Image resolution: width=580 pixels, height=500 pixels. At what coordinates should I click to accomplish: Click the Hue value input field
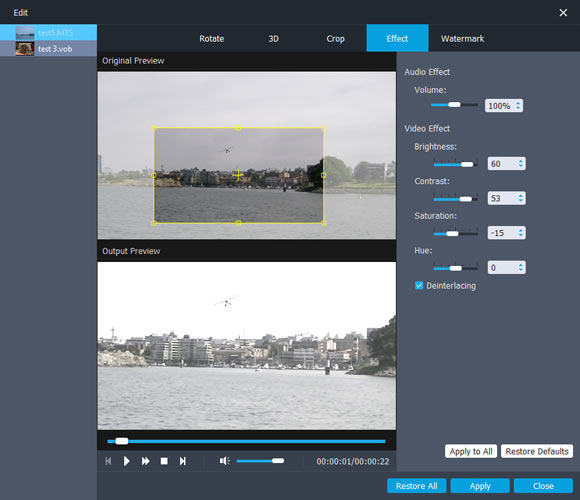pyautogui.click(x=502, y=267)
